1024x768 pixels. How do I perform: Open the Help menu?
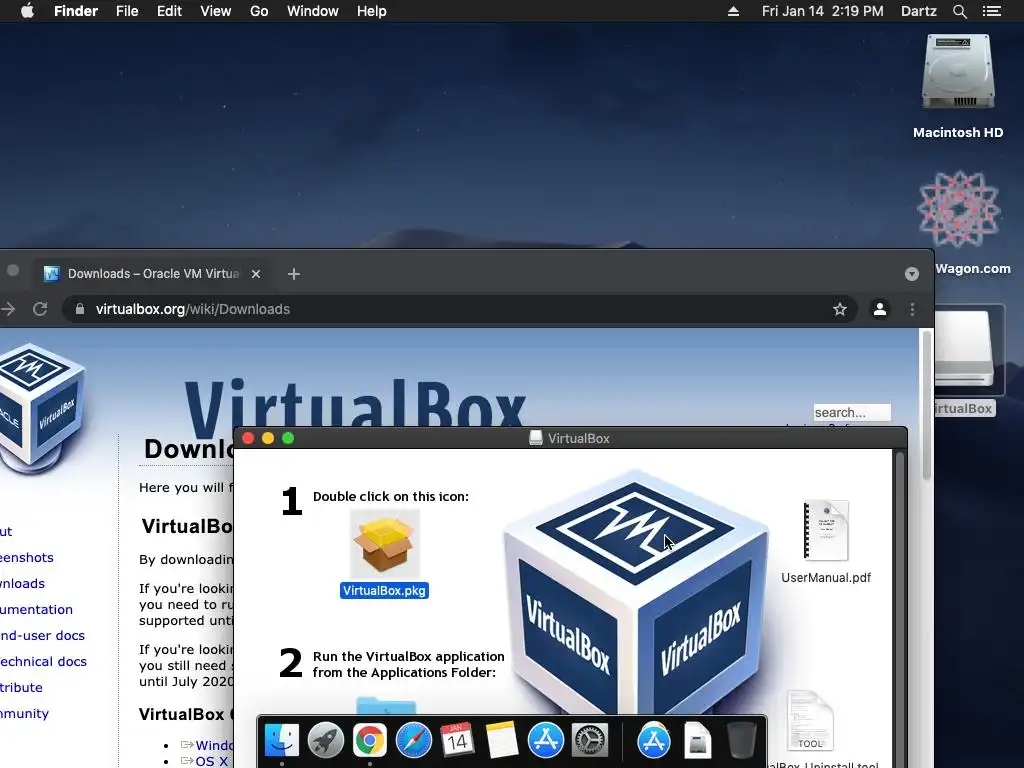pos(372,11)
